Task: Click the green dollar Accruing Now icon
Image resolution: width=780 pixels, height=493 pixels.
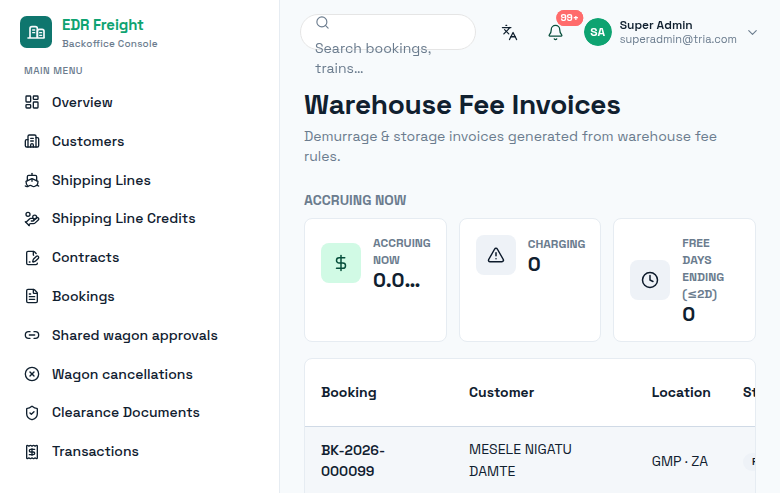Action: coord(341,263)
